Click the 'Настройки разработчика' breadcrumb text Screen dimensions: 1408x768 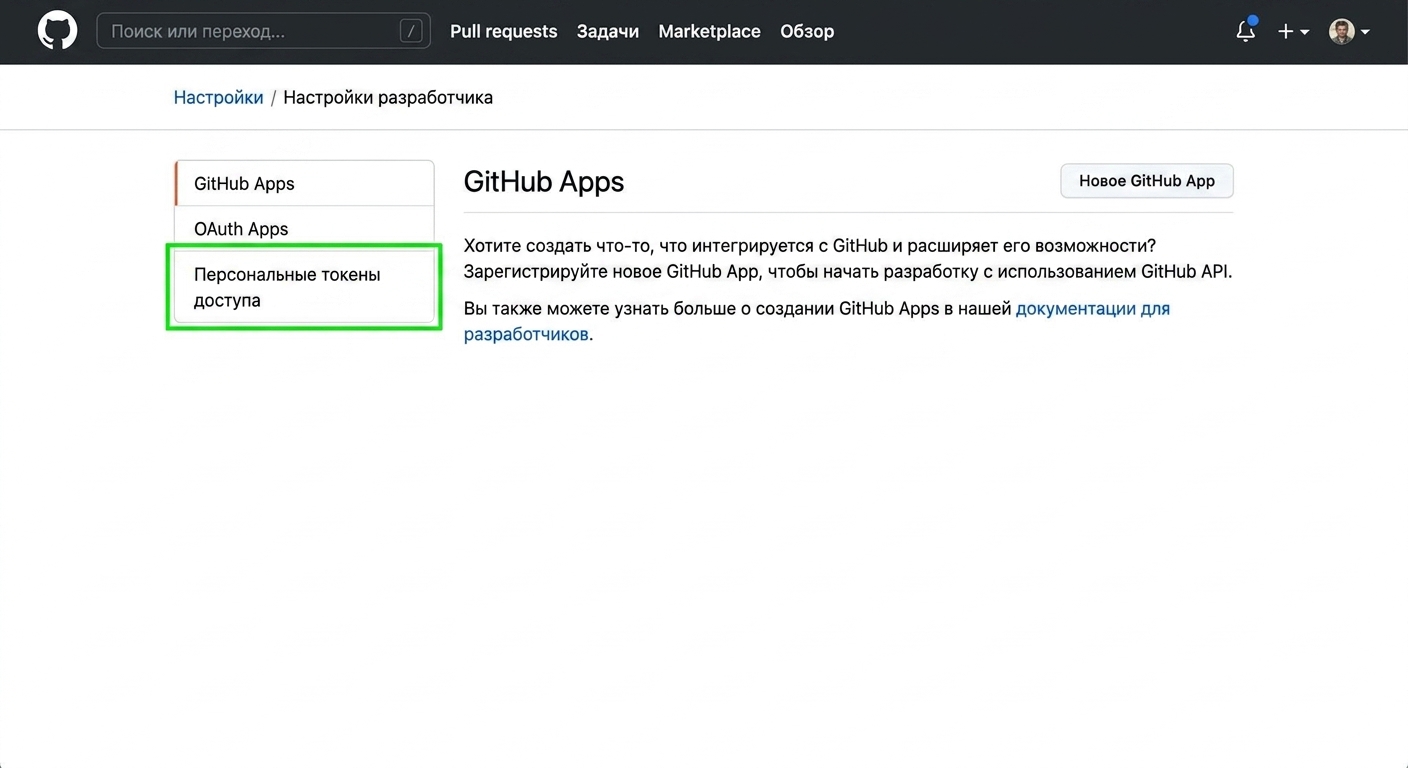click(x=388, y=97)
